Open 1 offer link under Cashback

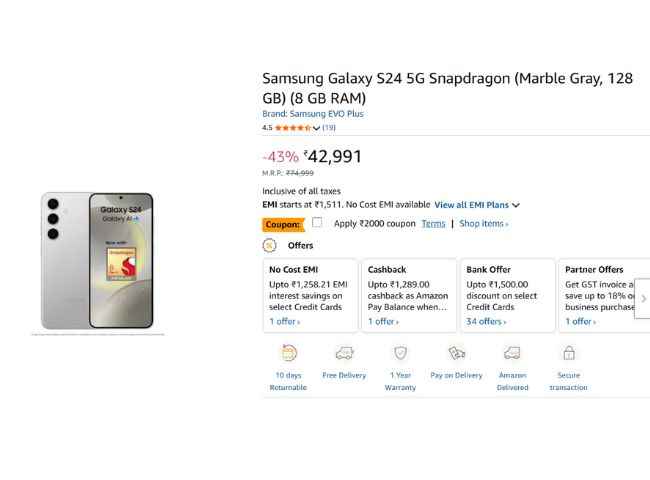click(383, 322)
